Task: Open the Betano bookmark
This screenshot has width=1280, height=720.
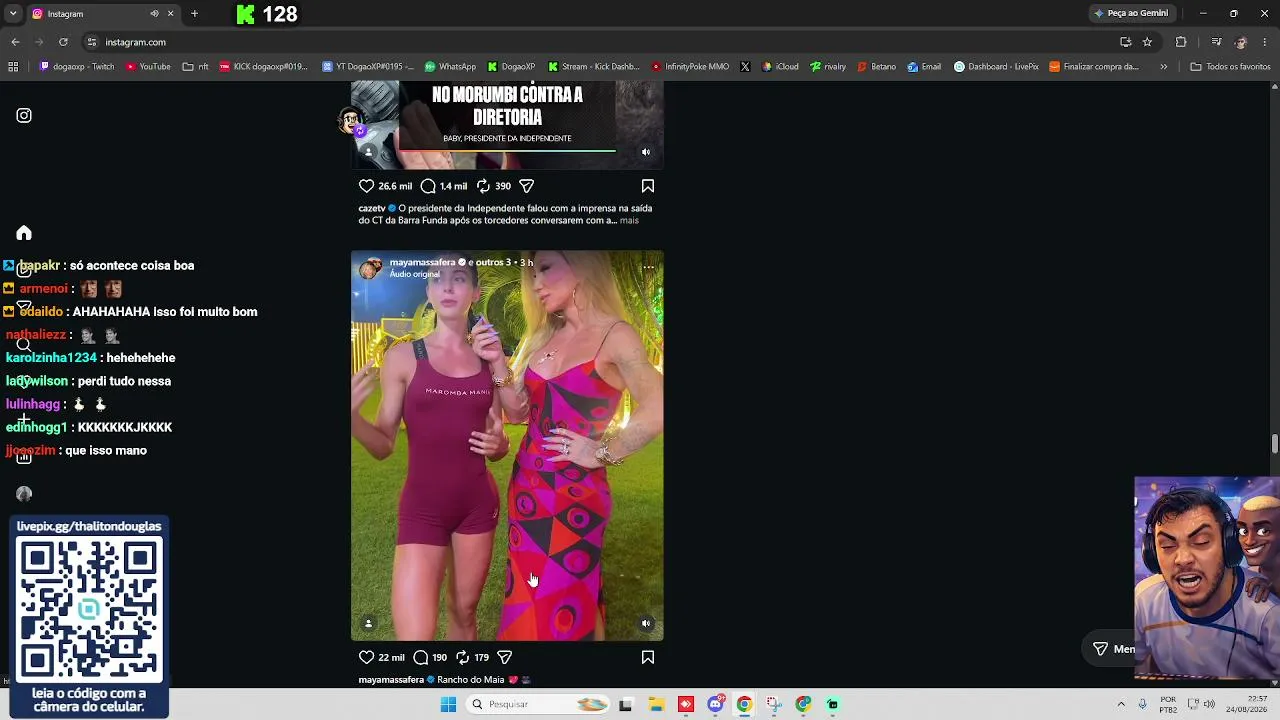Action: (876, 67)
